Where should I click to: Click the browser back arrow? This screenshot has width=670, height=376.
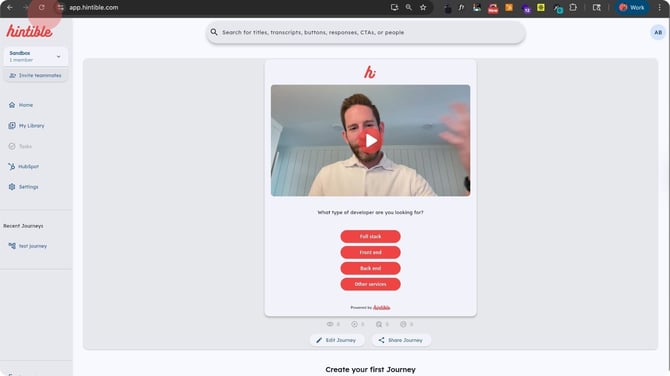pos(10,7)
